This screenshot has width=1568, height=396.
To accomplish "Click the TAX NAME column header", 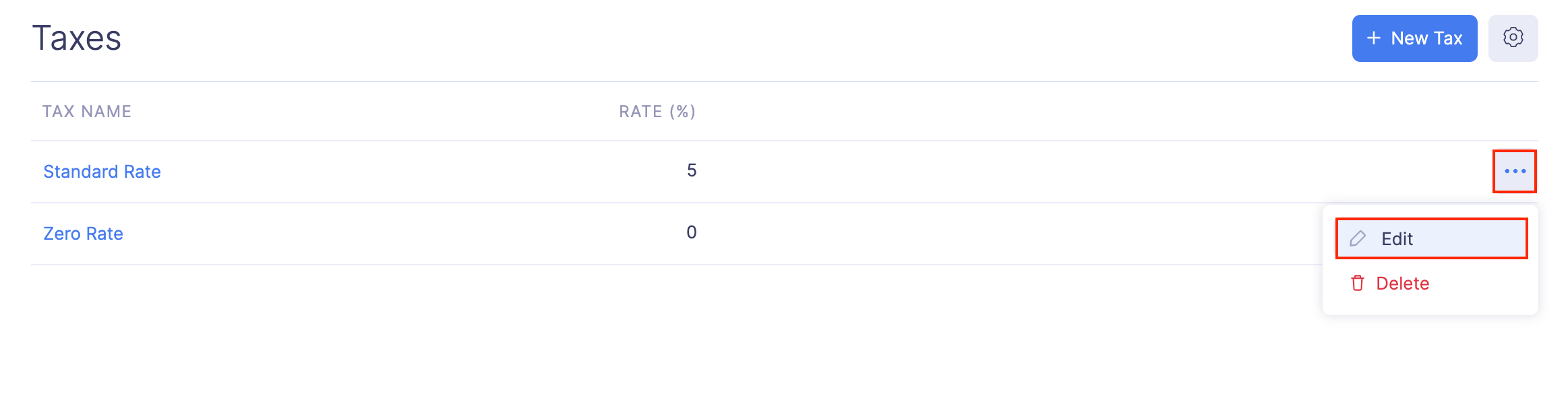I will [x=87, y=112].
